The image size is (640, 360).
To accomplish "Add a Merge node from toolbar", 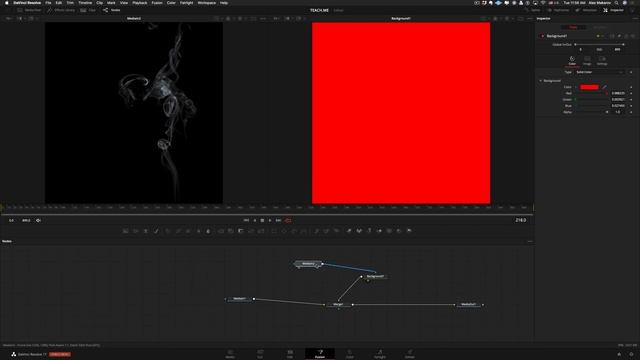I will click(221, 231).
